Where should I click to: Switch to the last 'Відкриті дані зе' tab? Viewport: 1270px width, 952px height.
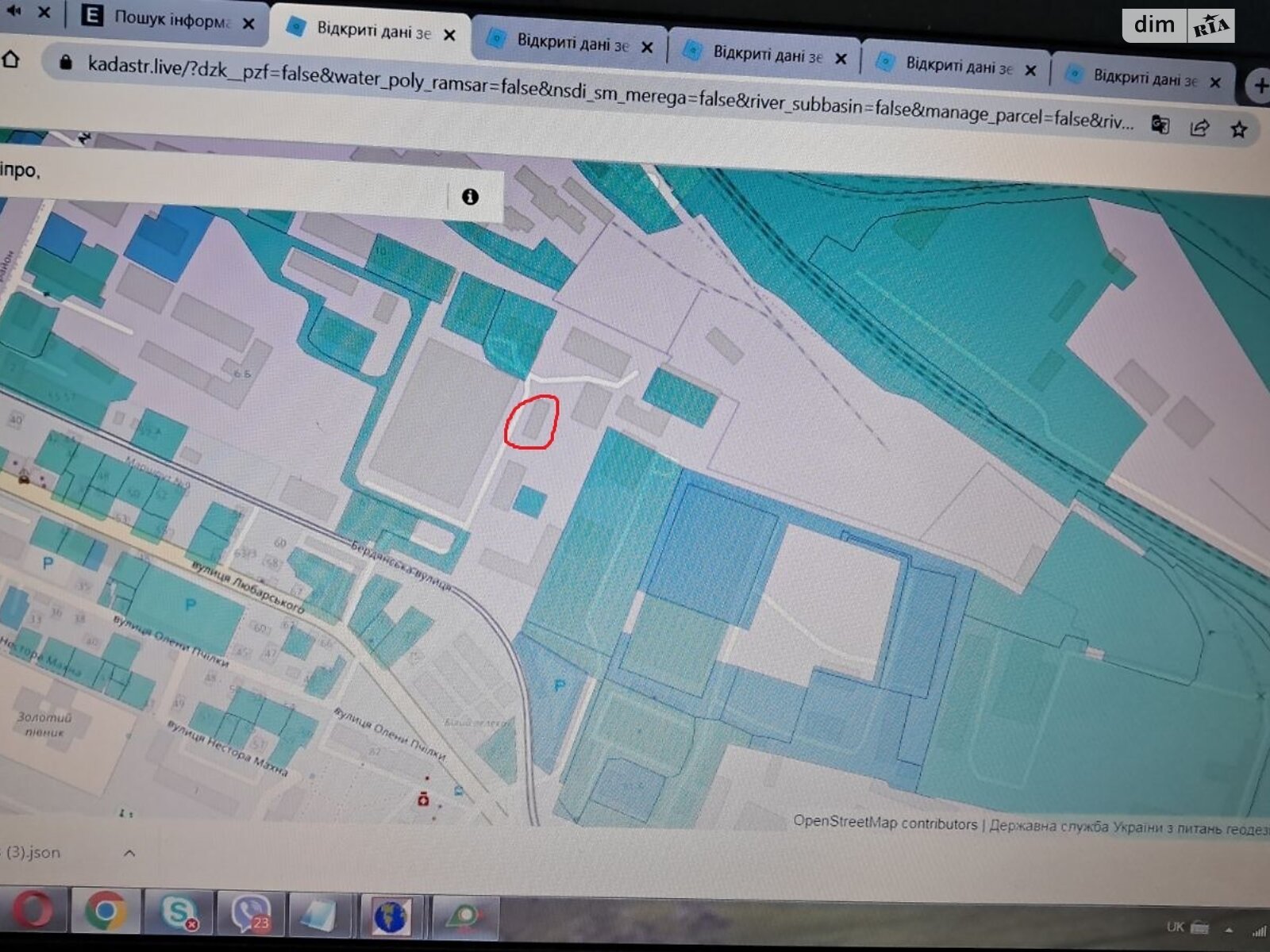point(1143,78)
